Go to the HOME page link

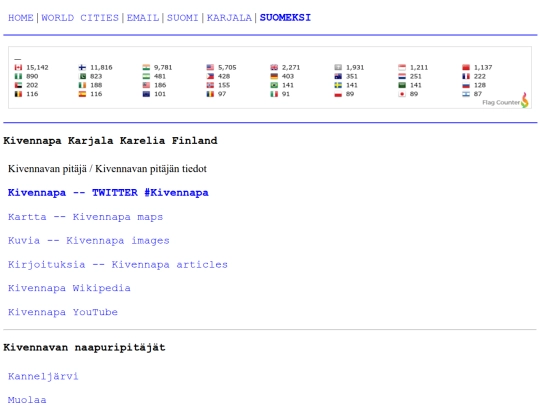[x=21, y=18]
